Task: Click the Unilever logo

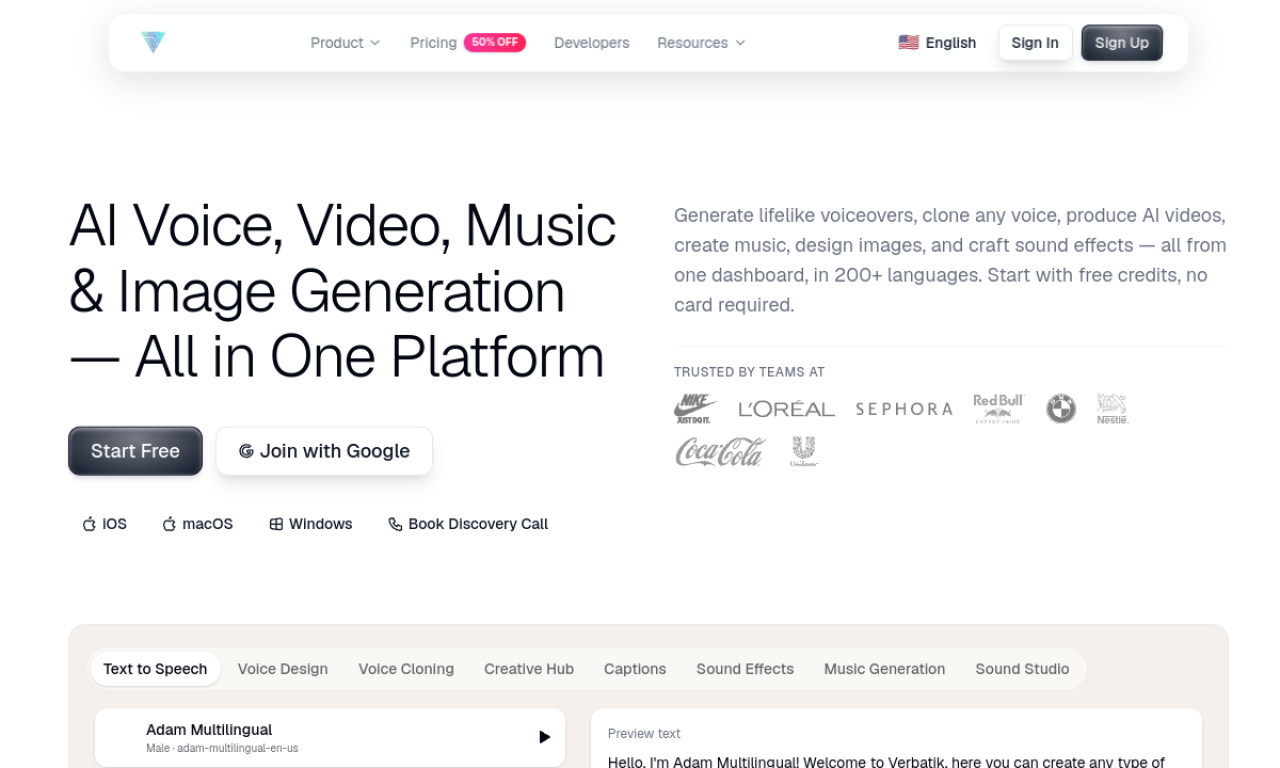Action: [x=804, y=451]
